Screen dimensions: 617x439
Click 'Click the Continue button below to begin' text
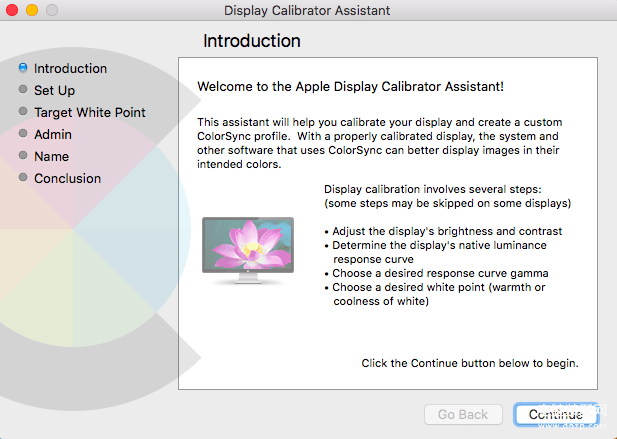pyautogui.click(x=470, y=363)
